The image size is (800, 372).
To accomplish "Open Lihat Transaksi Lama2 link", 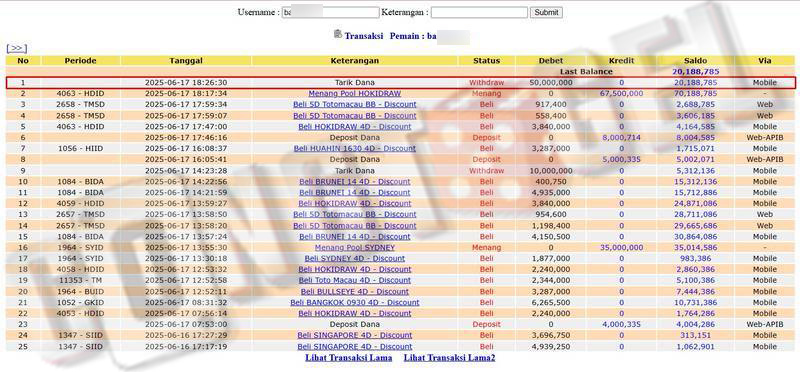I will 449,358.
